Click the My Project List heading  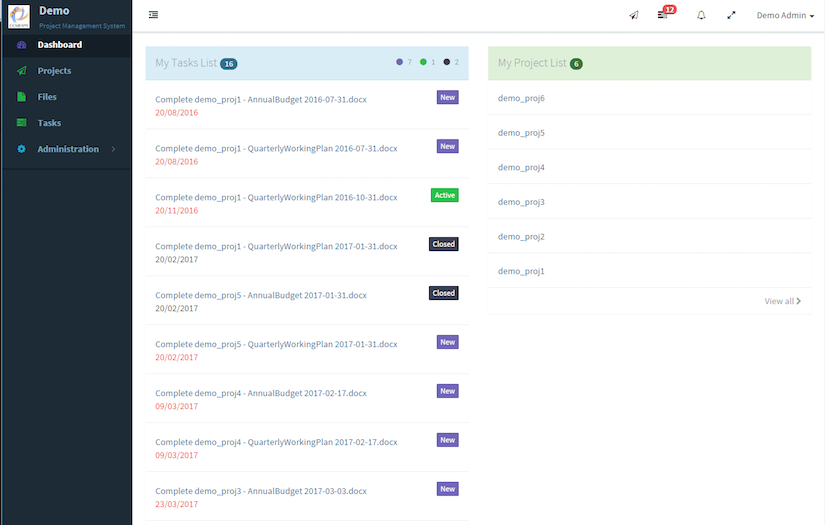click(x=532, y=63)
